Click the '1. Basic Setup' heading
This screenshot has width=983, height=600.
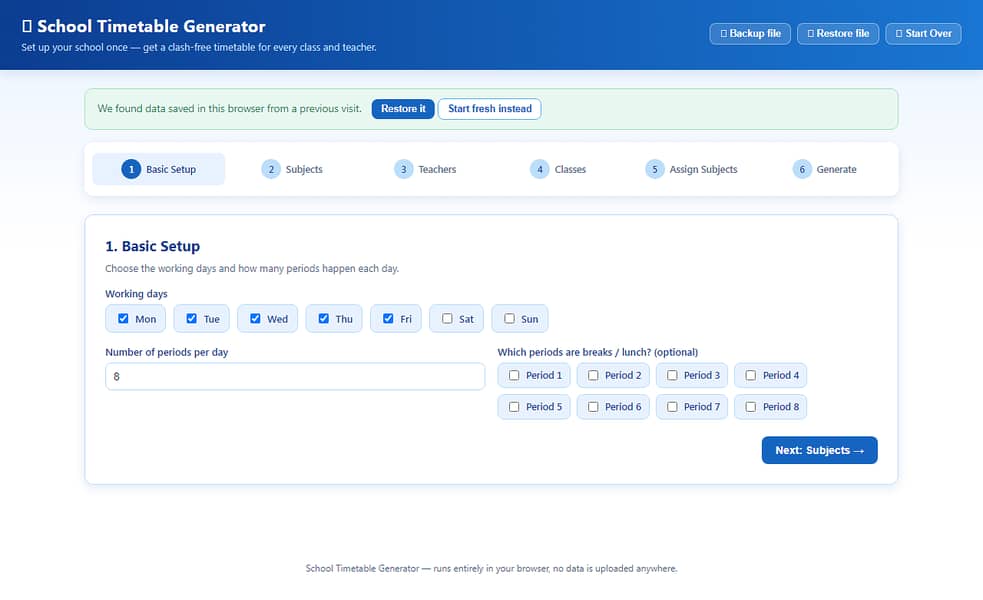[152, 246]
